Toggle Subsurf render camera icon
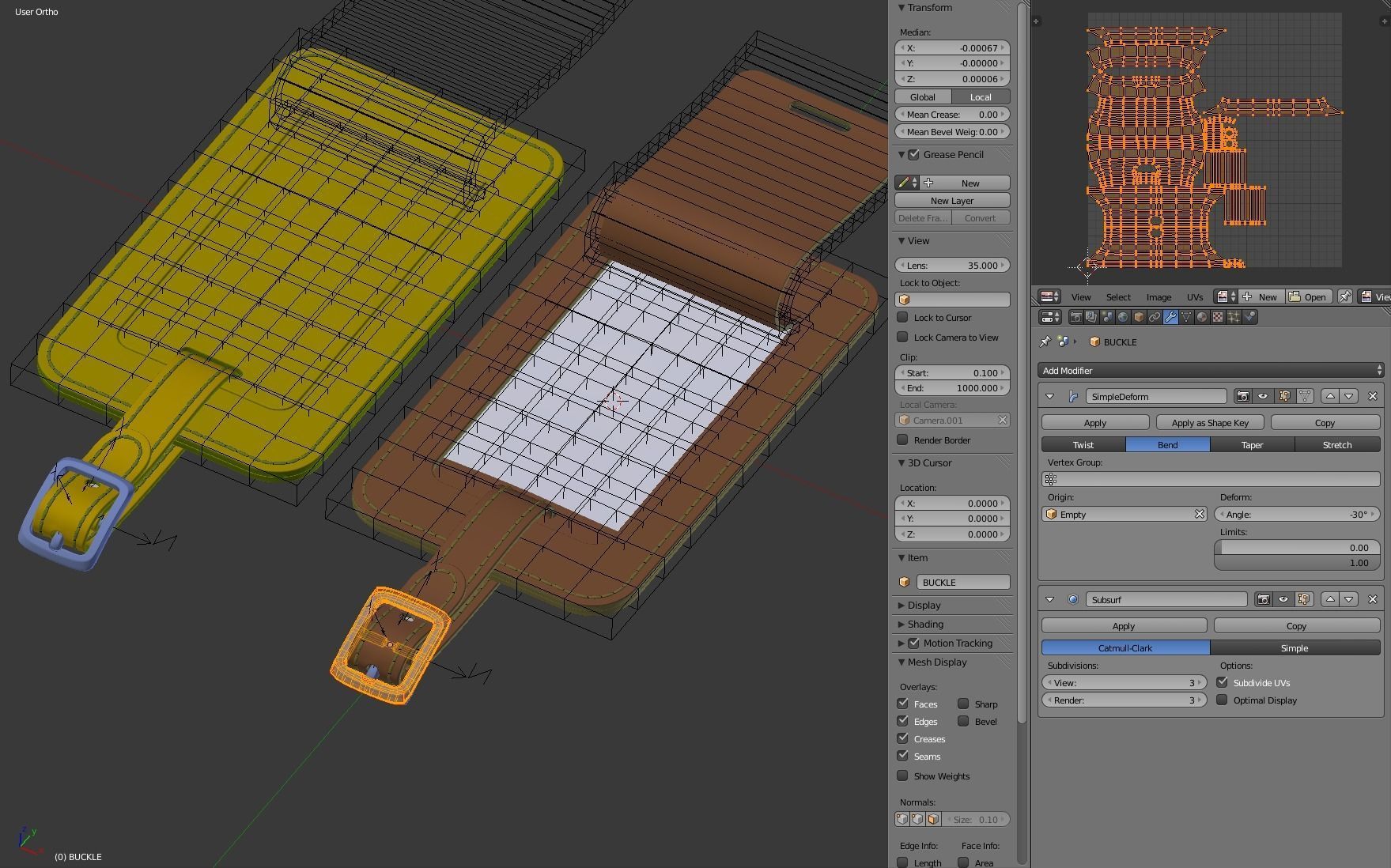1391x868 pixels. [1264, 599]
